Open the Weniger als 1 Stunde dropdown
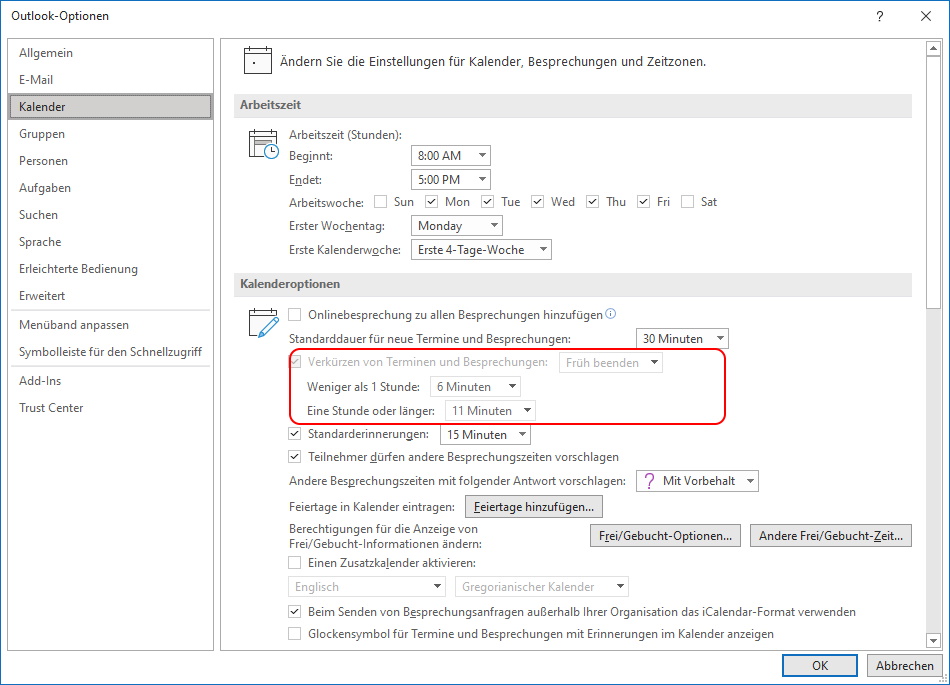This screenshot has width=950, height=685. (x=475, y=386)
